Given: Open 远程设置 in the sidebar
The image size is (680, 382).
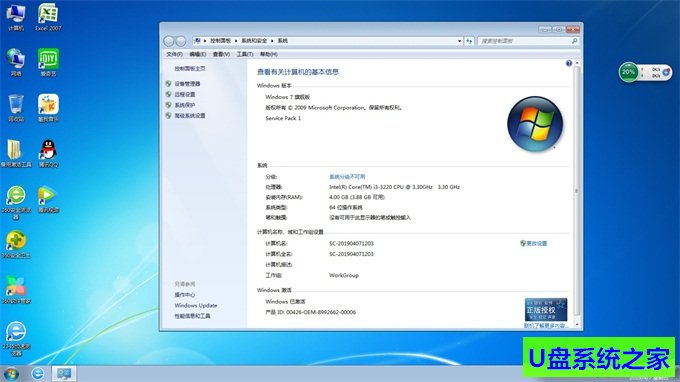Looking at the screenshot, I should click(185, 95).
